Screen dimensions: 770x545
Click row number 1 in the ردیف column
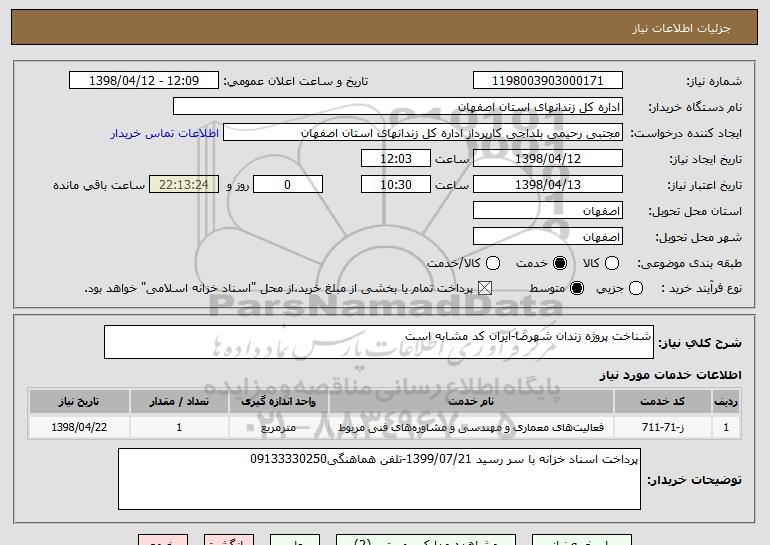point(726,427)
